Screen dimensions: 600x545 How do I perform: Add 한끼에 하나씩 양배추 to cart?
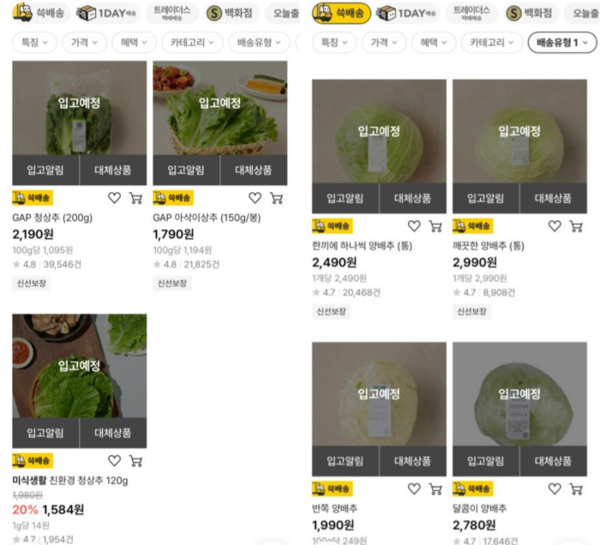coord(435,226)
